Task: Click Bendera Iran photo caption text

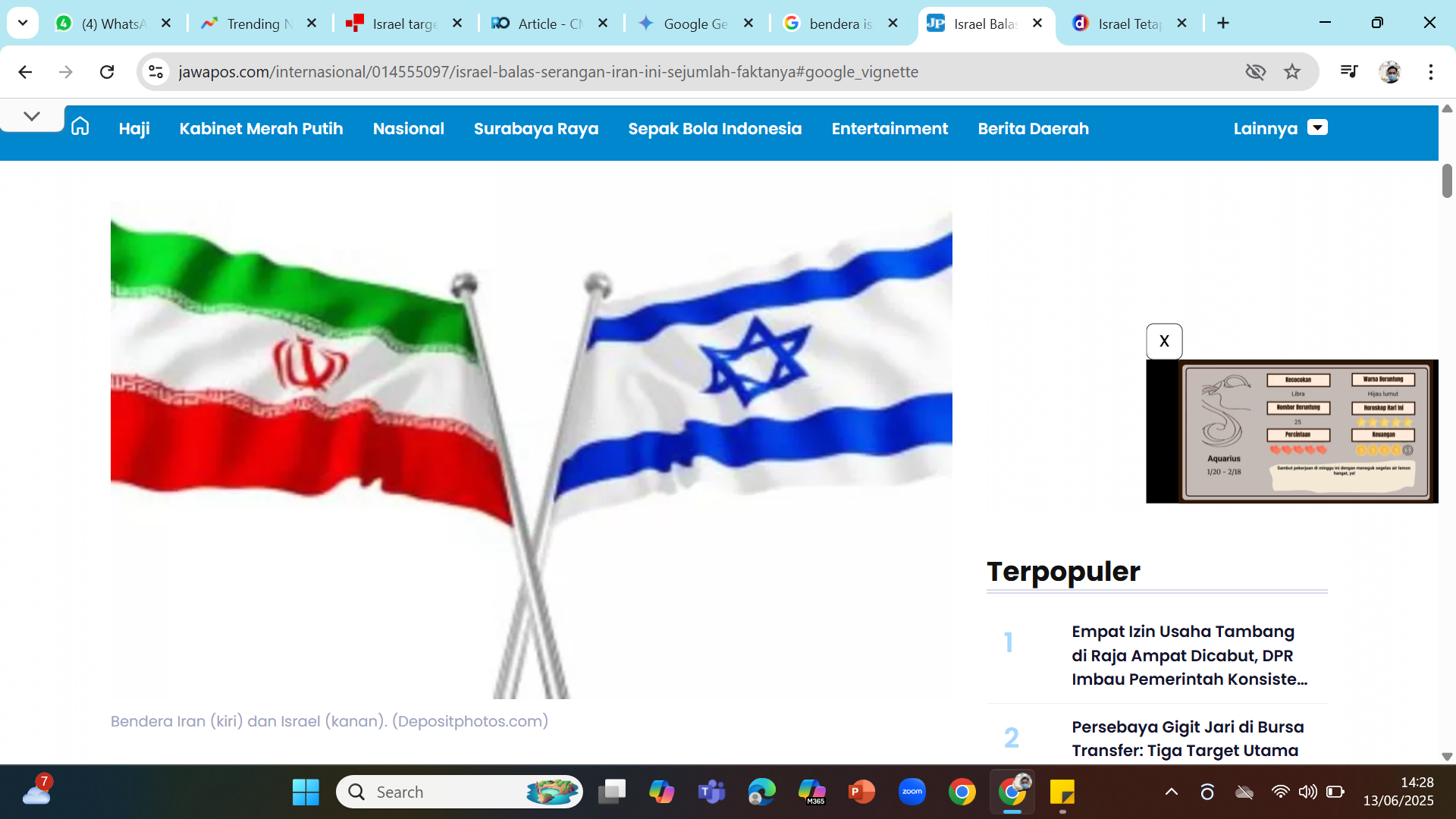Action: 329,721
